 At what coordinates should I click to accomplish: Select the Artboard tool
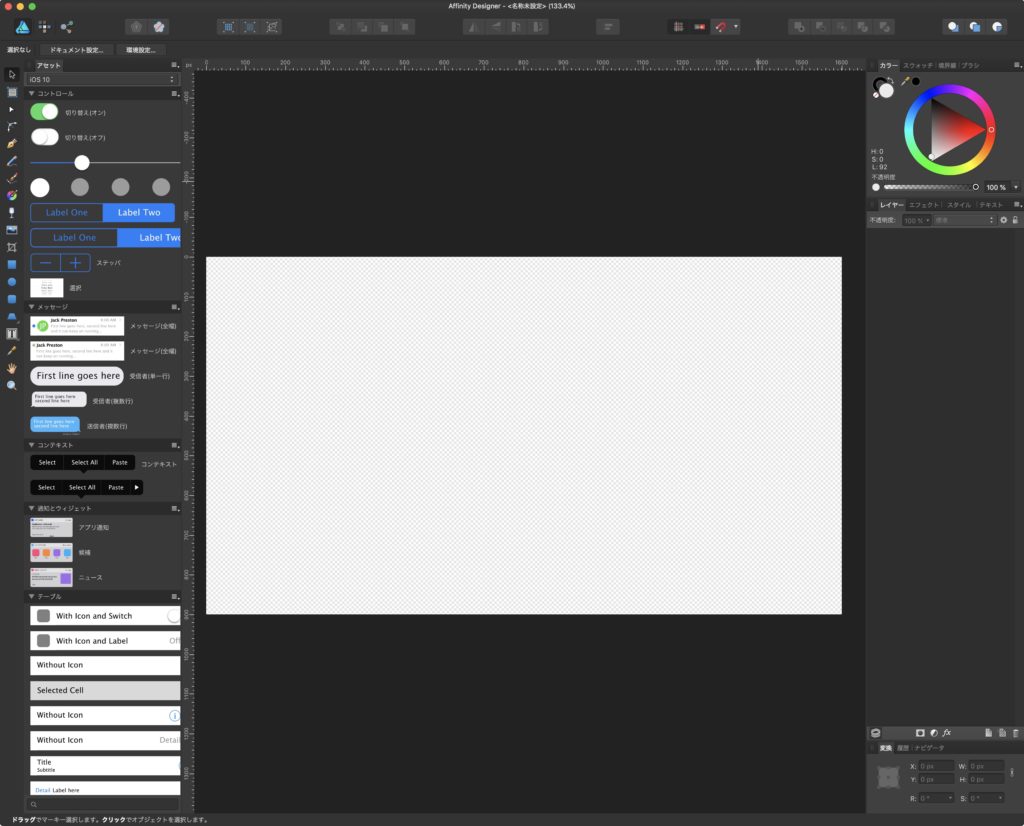pos(12,92)
